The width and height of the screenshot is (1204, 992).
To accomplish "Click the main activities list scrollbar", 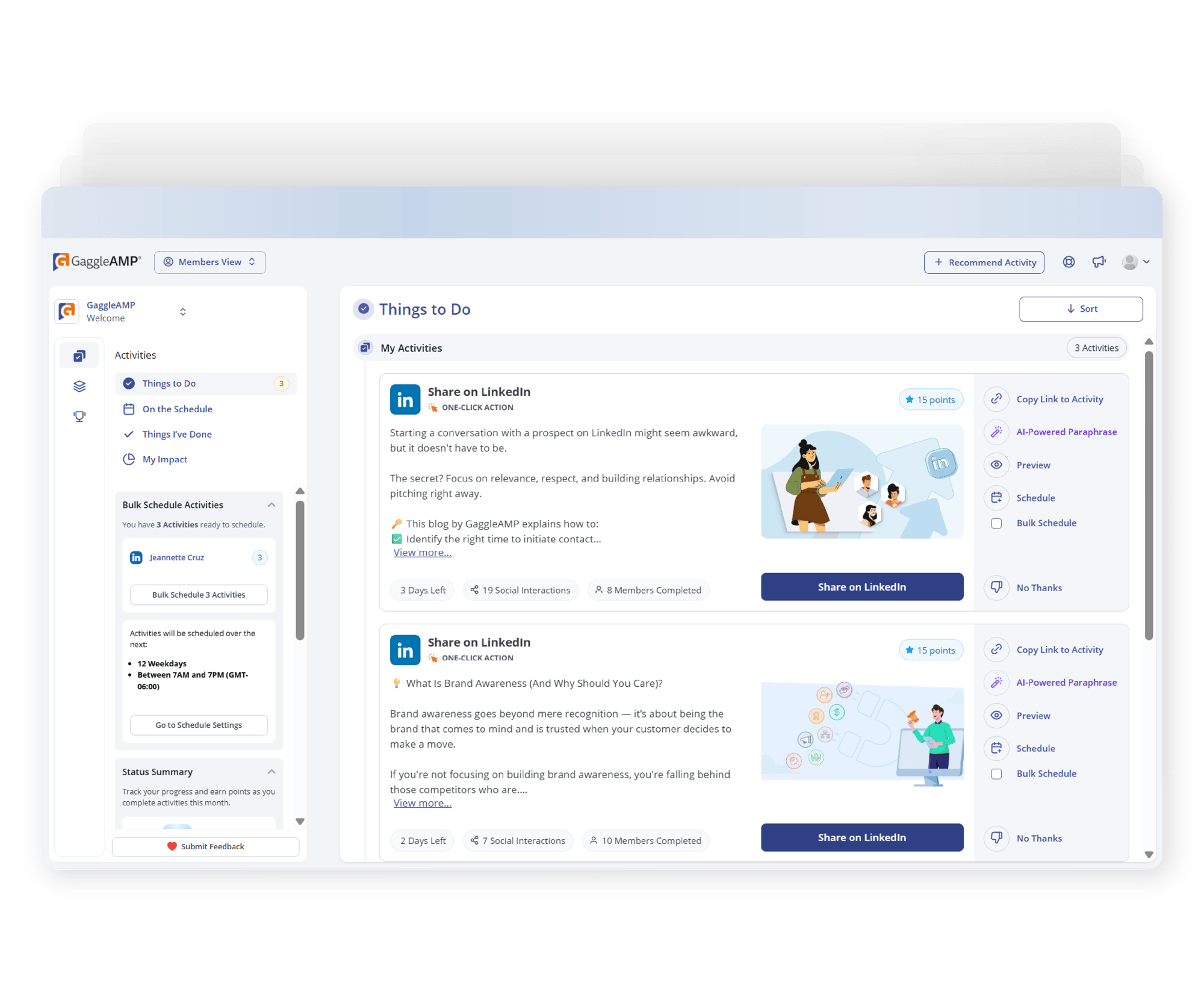I will [1149, 494].
